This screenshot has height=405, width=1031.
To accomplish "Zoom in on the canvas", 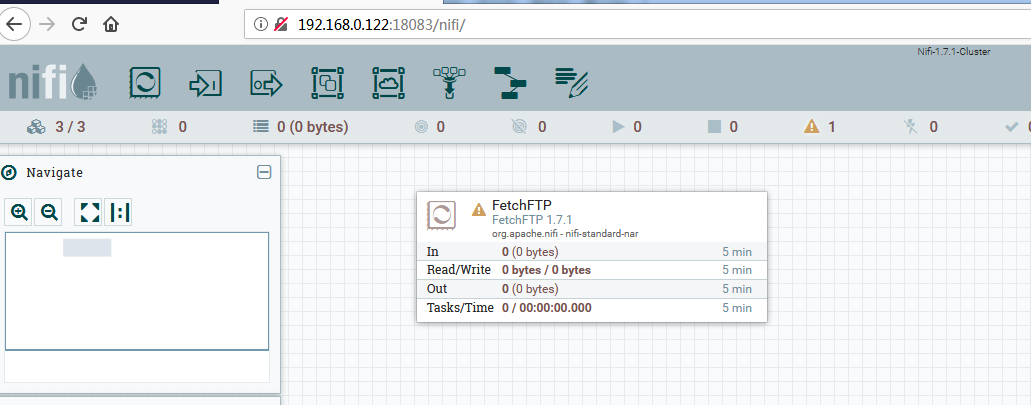I will (x=19, y=212).
